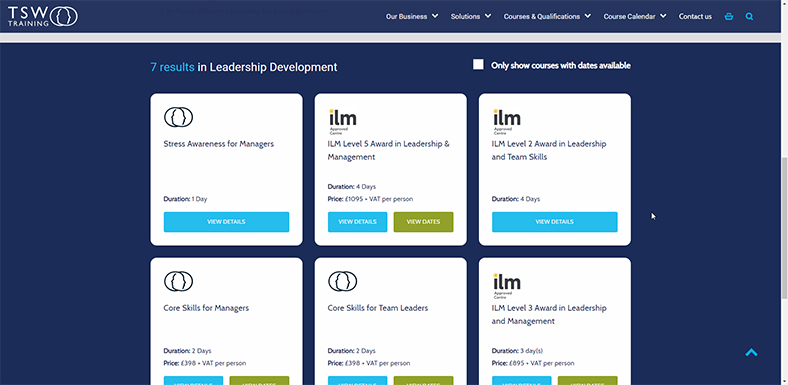Click 'Duration: 2 Days' on Core Skills for Team Leaders
Viewport: 788px width, 385px height.
point(352,351)
